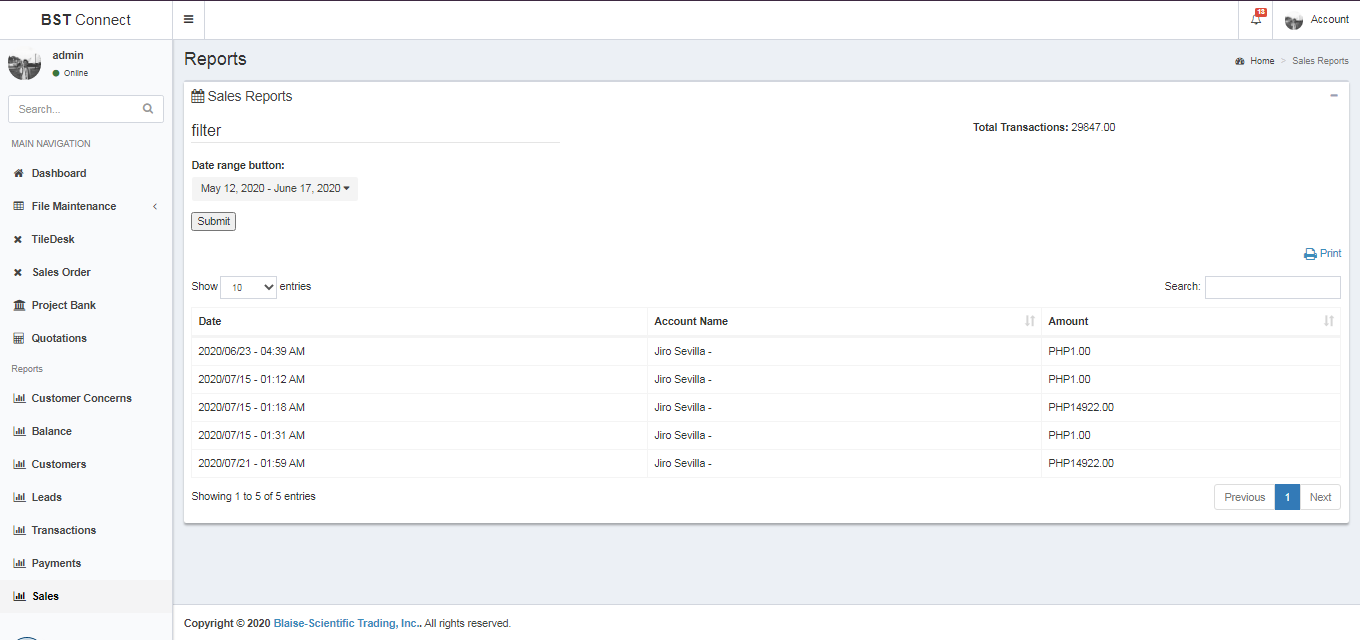
Task: Open Blaise-Scientific Trading, Inc. footer link
Action: pyautogui.click(x=345, y=623)
